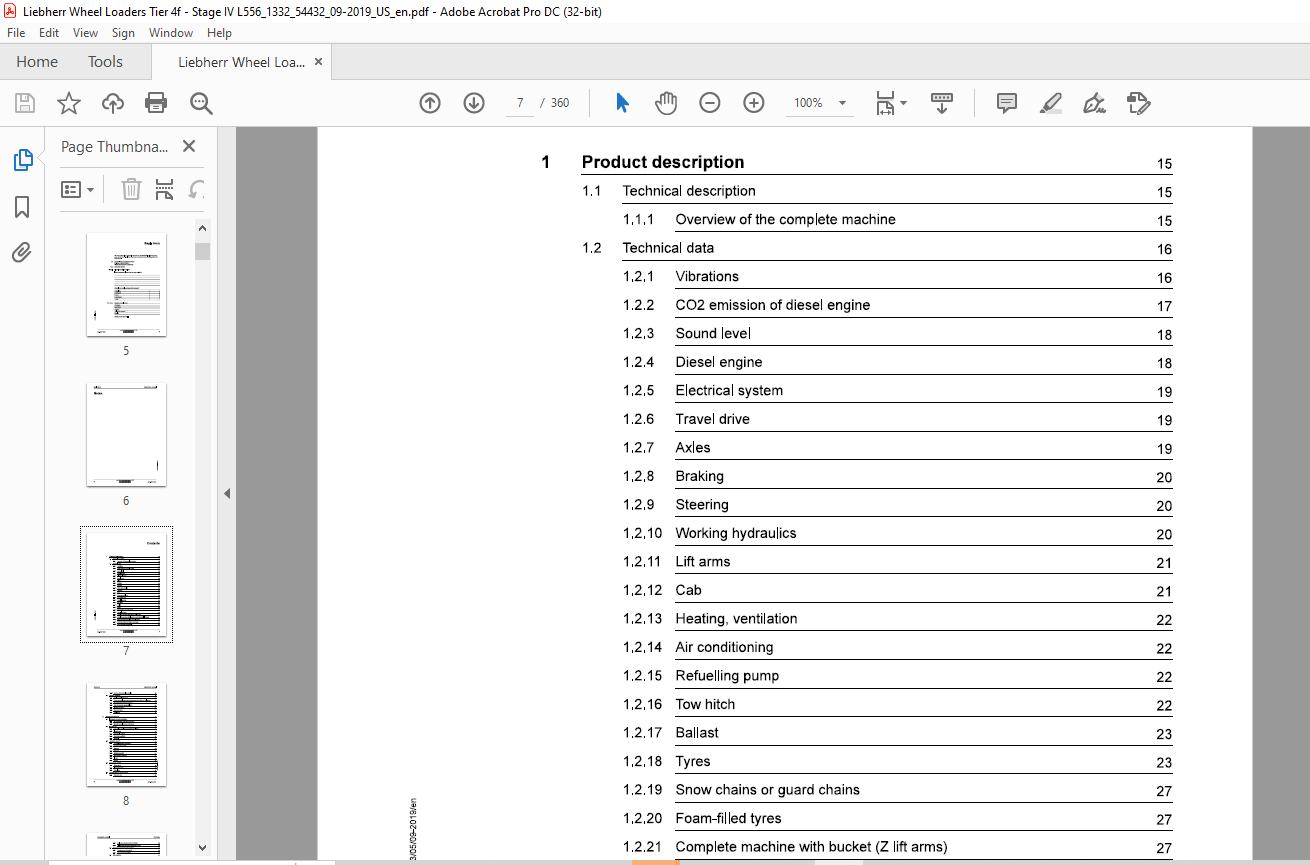The image size is (1310, 865).
Task: Click the Save file icon
Action: [x=25, y=103]
